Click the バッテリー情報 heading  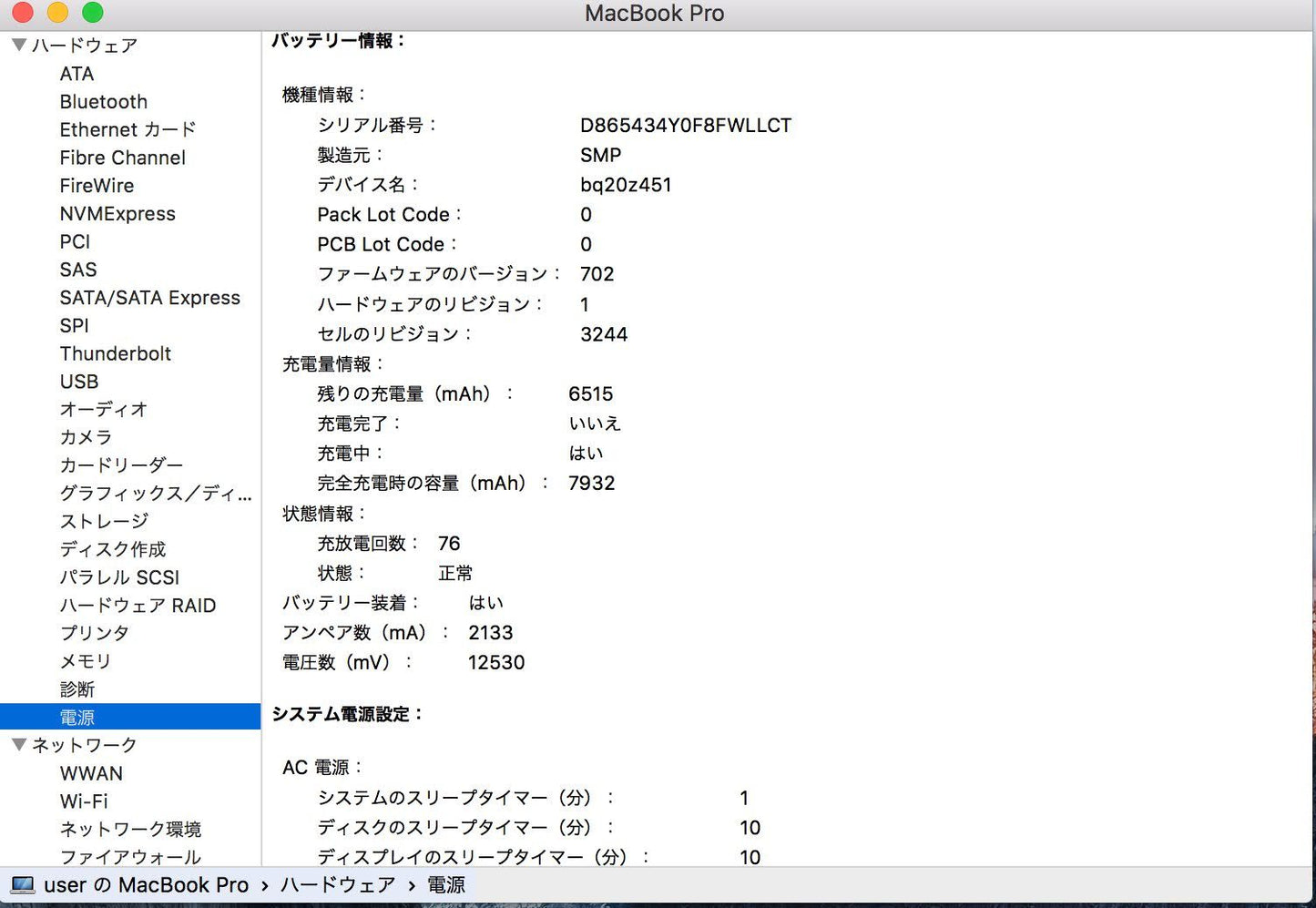tap(338, 41)
